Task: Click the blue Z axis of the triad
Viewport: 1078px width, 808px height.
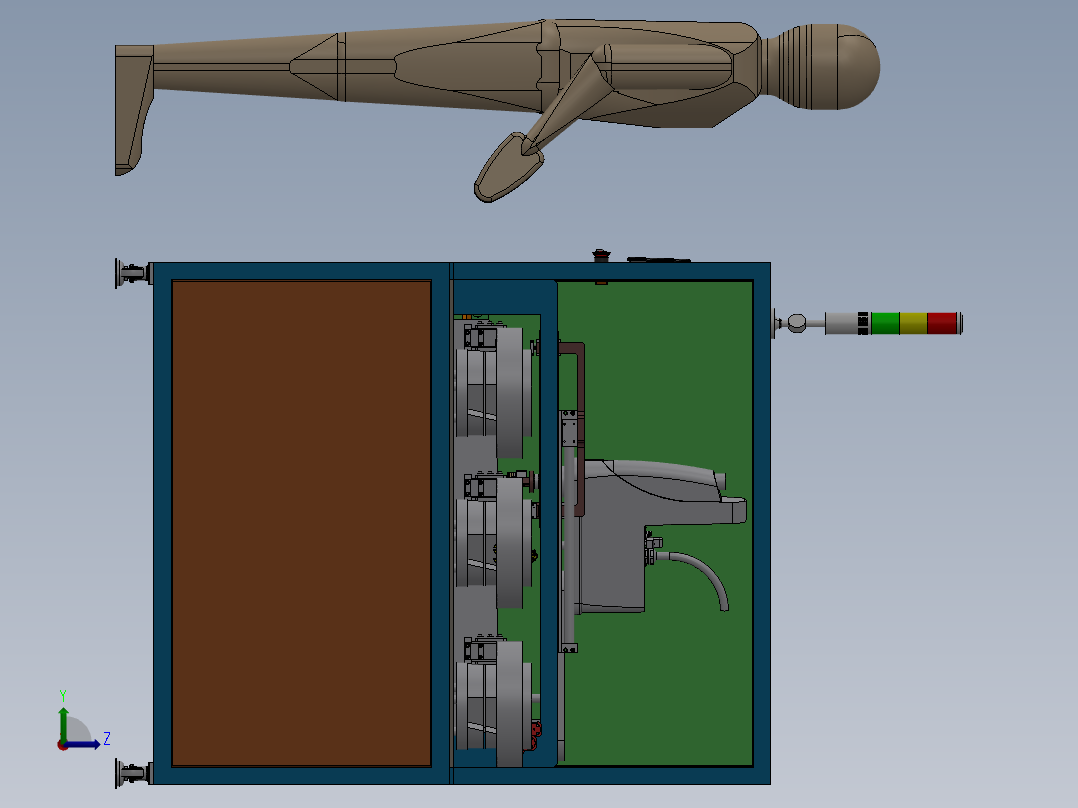Action: [x=82, y=744]
